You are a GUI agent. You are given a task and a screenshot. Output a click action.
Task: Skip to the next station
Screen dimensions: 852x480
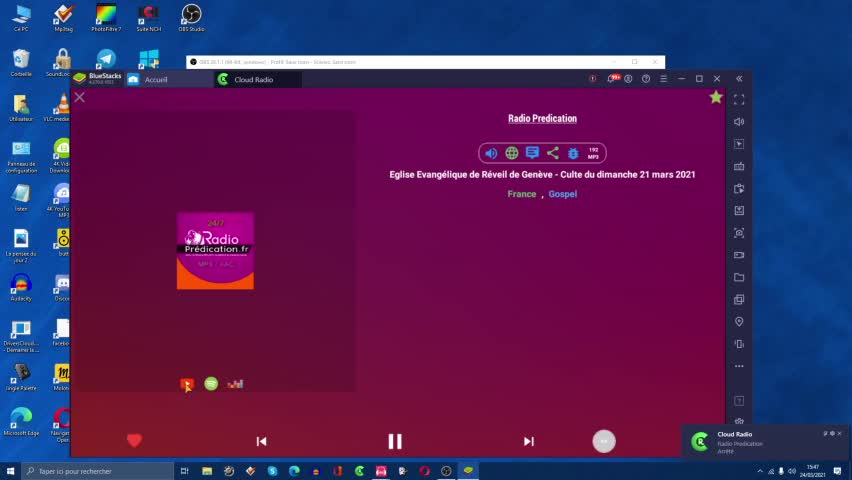click(529, 441)
